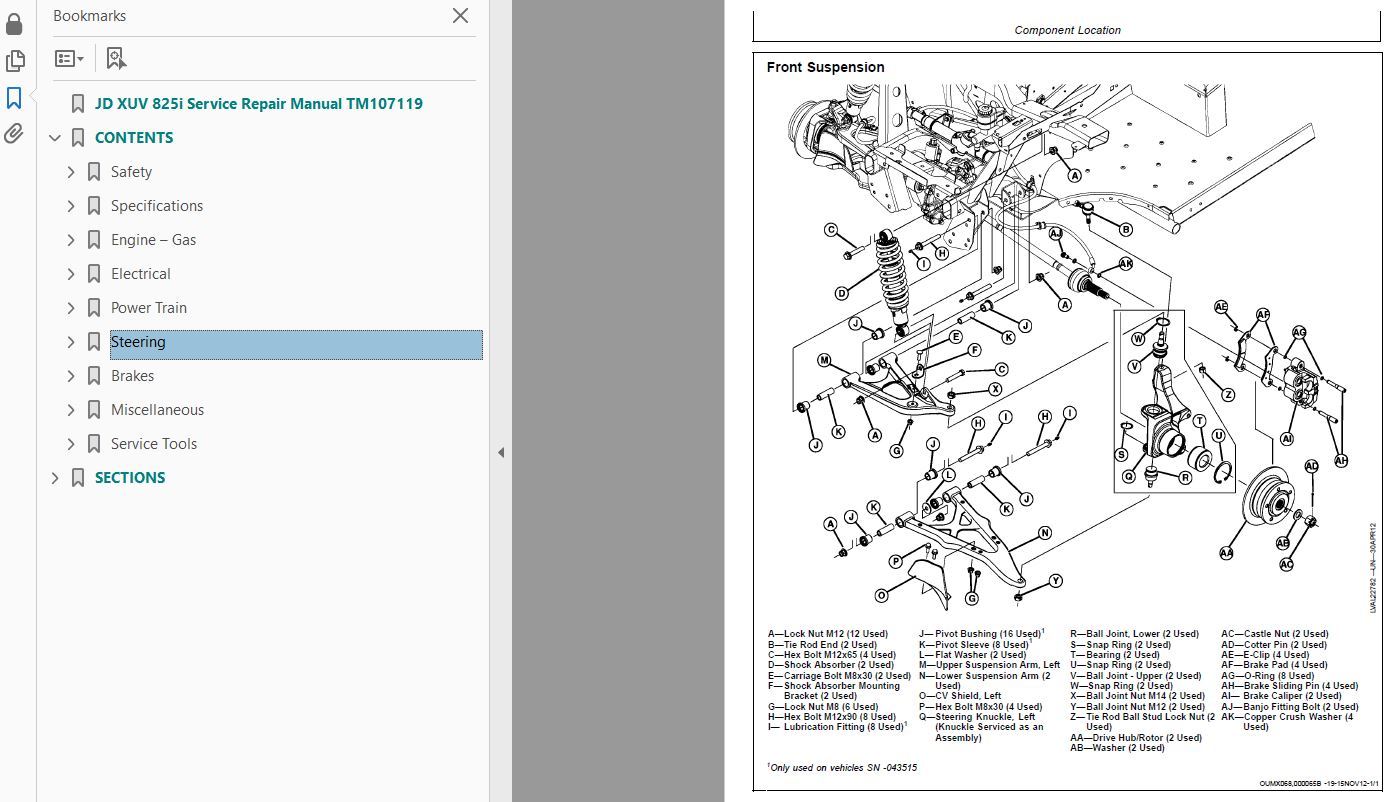The image size is (1399, 802).
Task: Click the Component Location caption text
Action: (x=1067, y=30)
